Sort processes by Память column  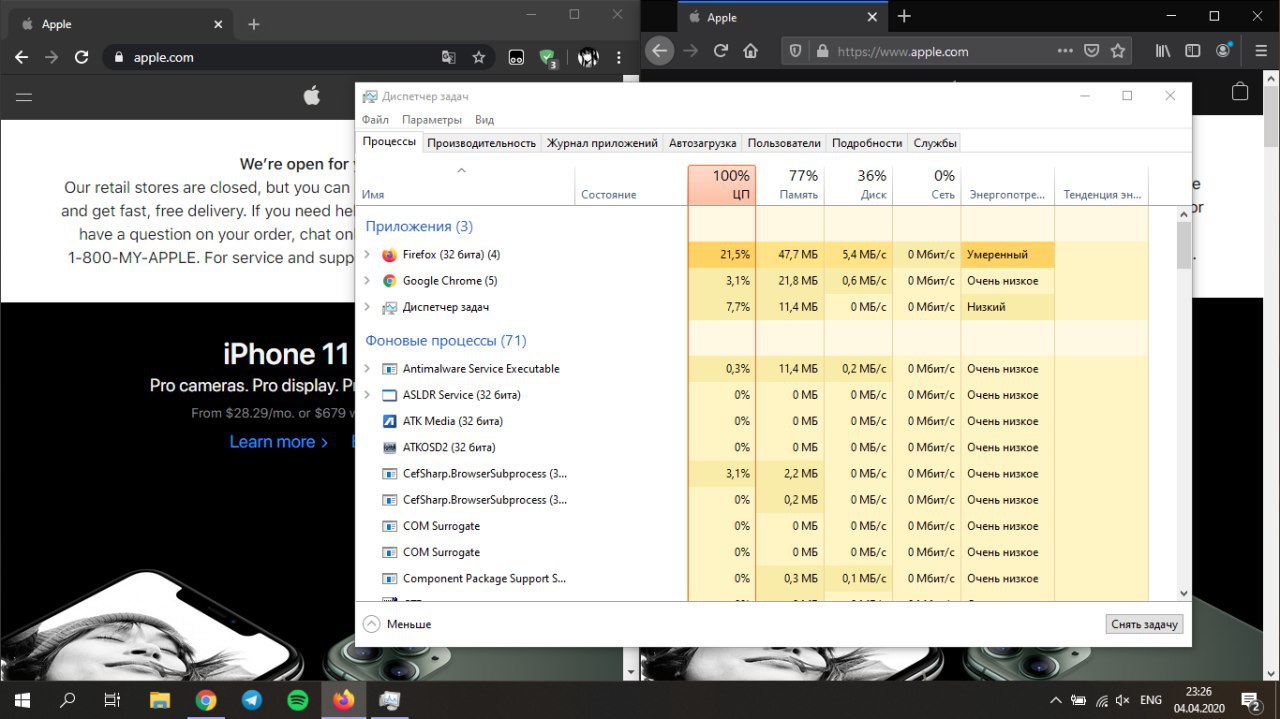[790, 185]
